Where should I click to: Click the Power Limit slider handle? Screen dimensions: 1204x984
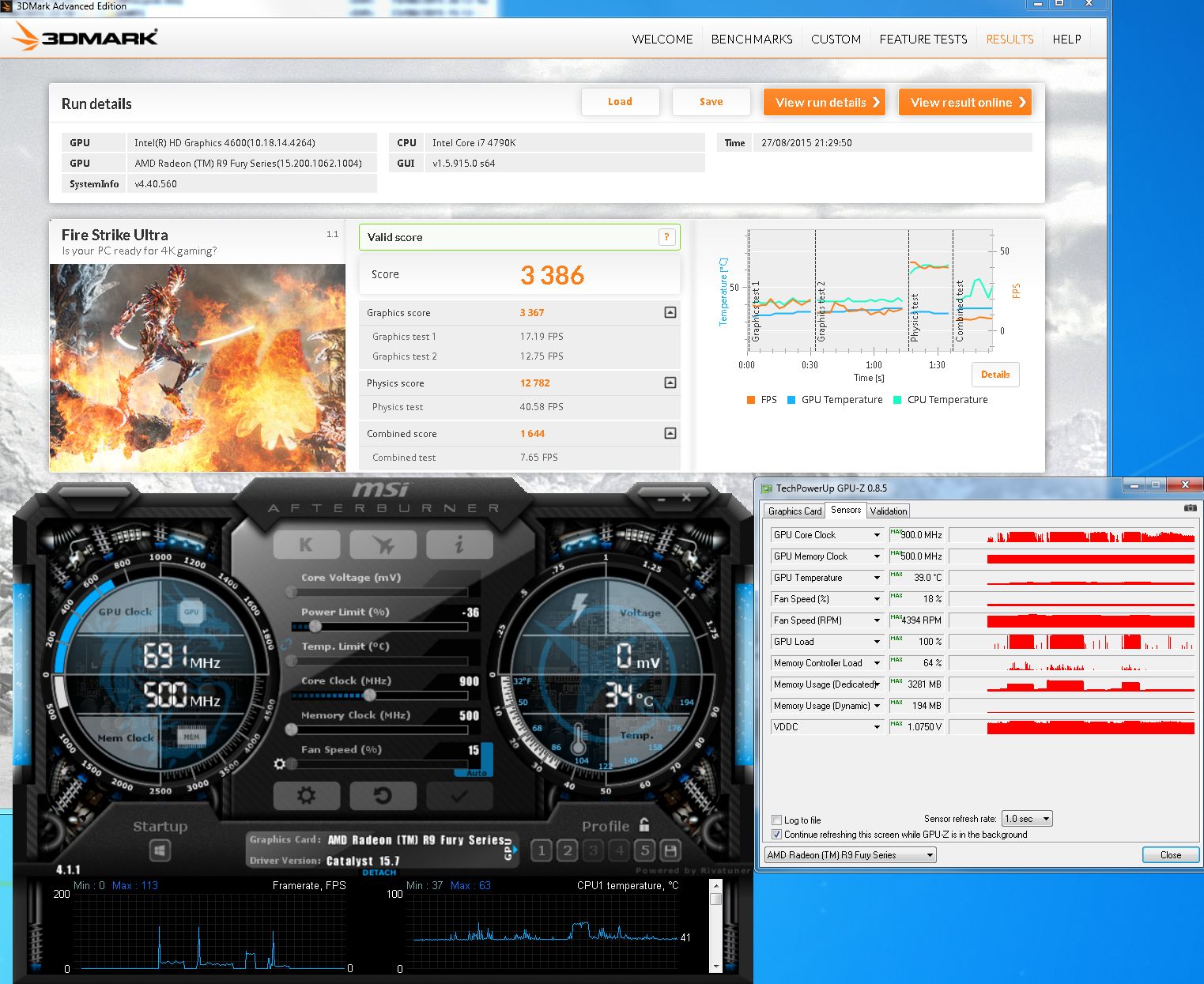315,627
